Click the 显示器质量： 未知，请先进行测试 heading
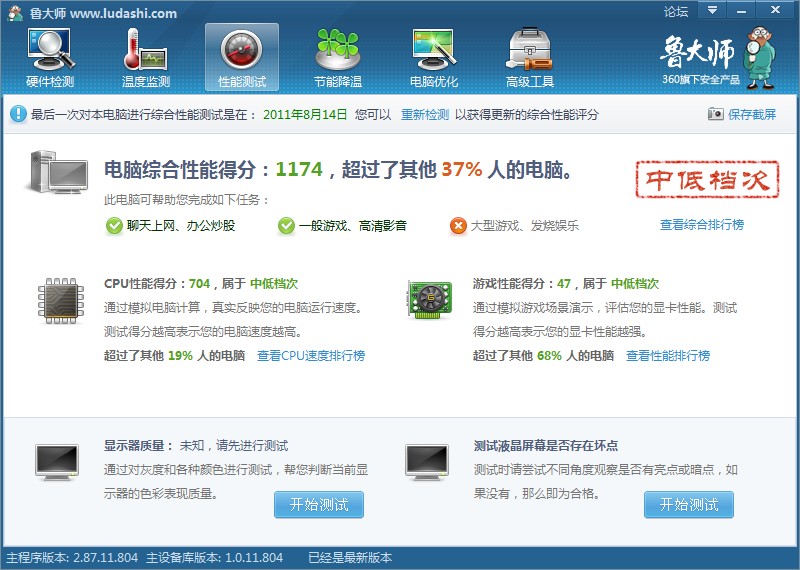Viewport: 800px width, 570px height. tap(196, 445)
